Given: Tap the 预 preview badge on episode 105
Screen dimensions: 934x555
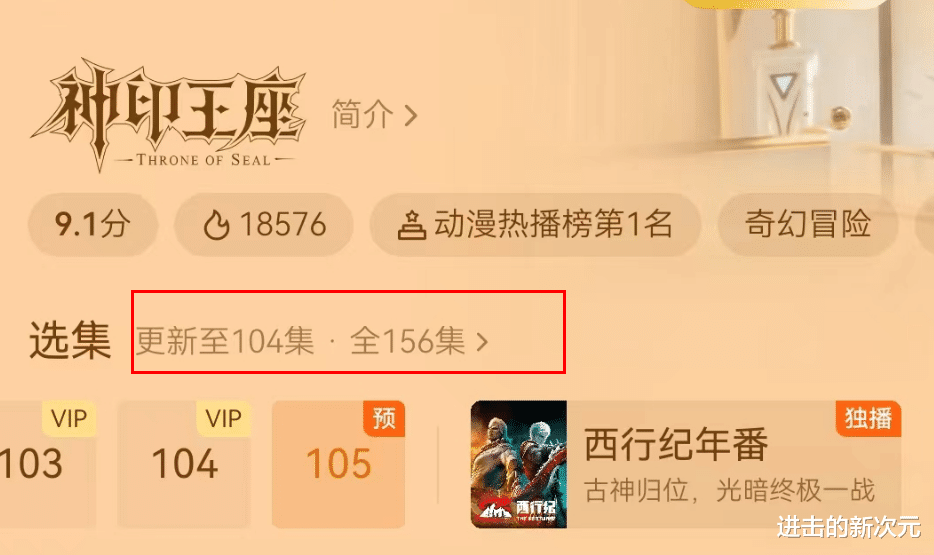Looking at the screenshot, I should [384, 418].
